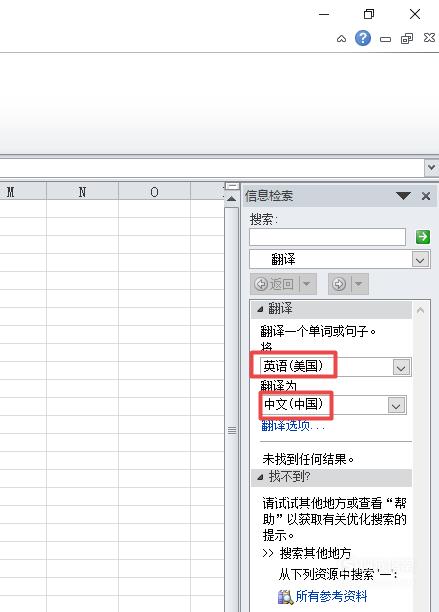Viewport: 439px width, 612px height.
Task: Click the 翻译一个单词或句子 description text
Action: [318, 331]
